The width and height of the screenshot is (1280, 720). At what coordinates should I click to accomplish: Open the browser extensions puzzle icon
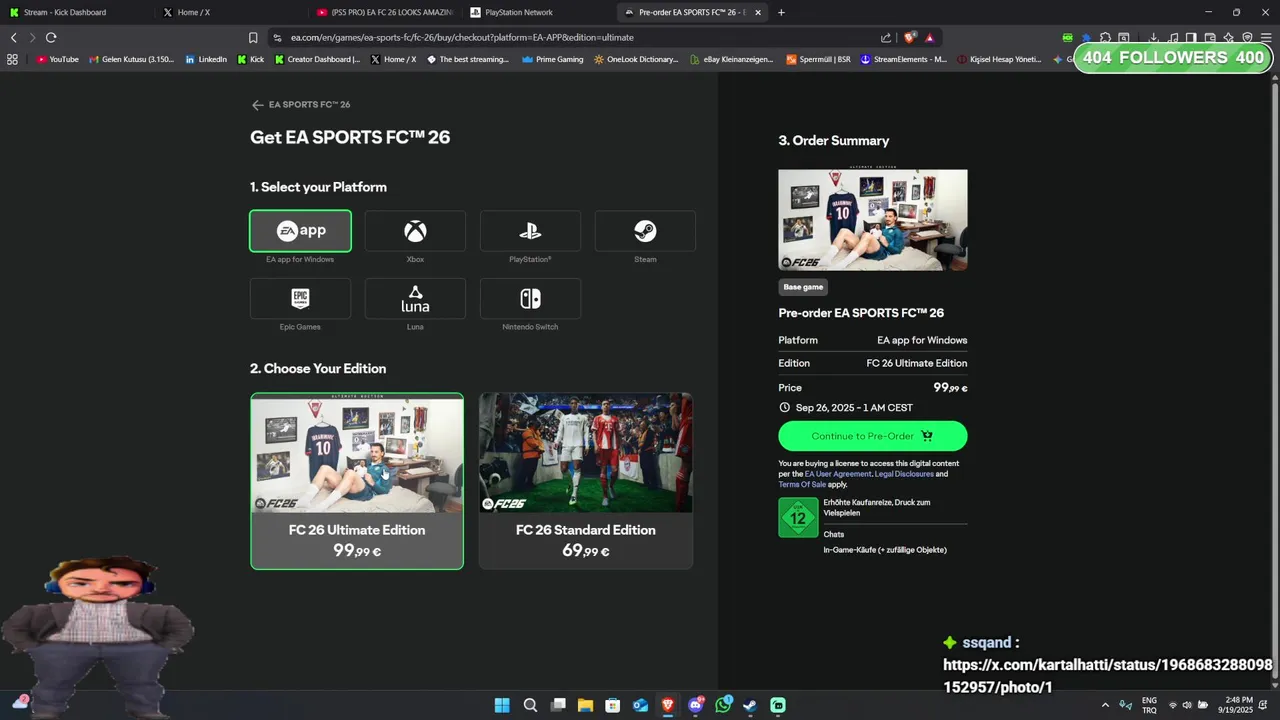click(1105, 38)
